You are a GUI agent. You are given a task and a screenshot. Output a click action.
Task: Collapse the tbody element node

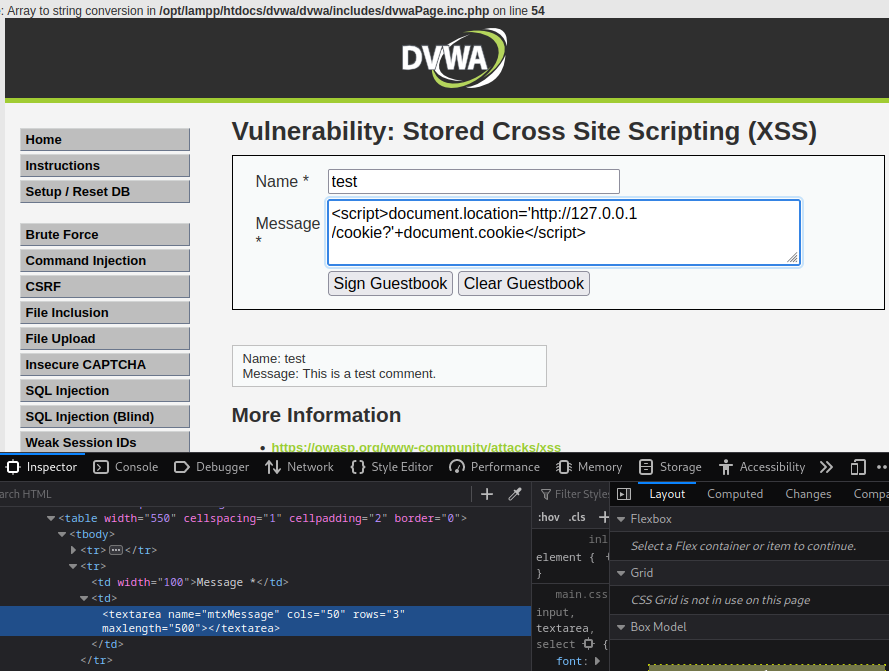pos(62,534)
